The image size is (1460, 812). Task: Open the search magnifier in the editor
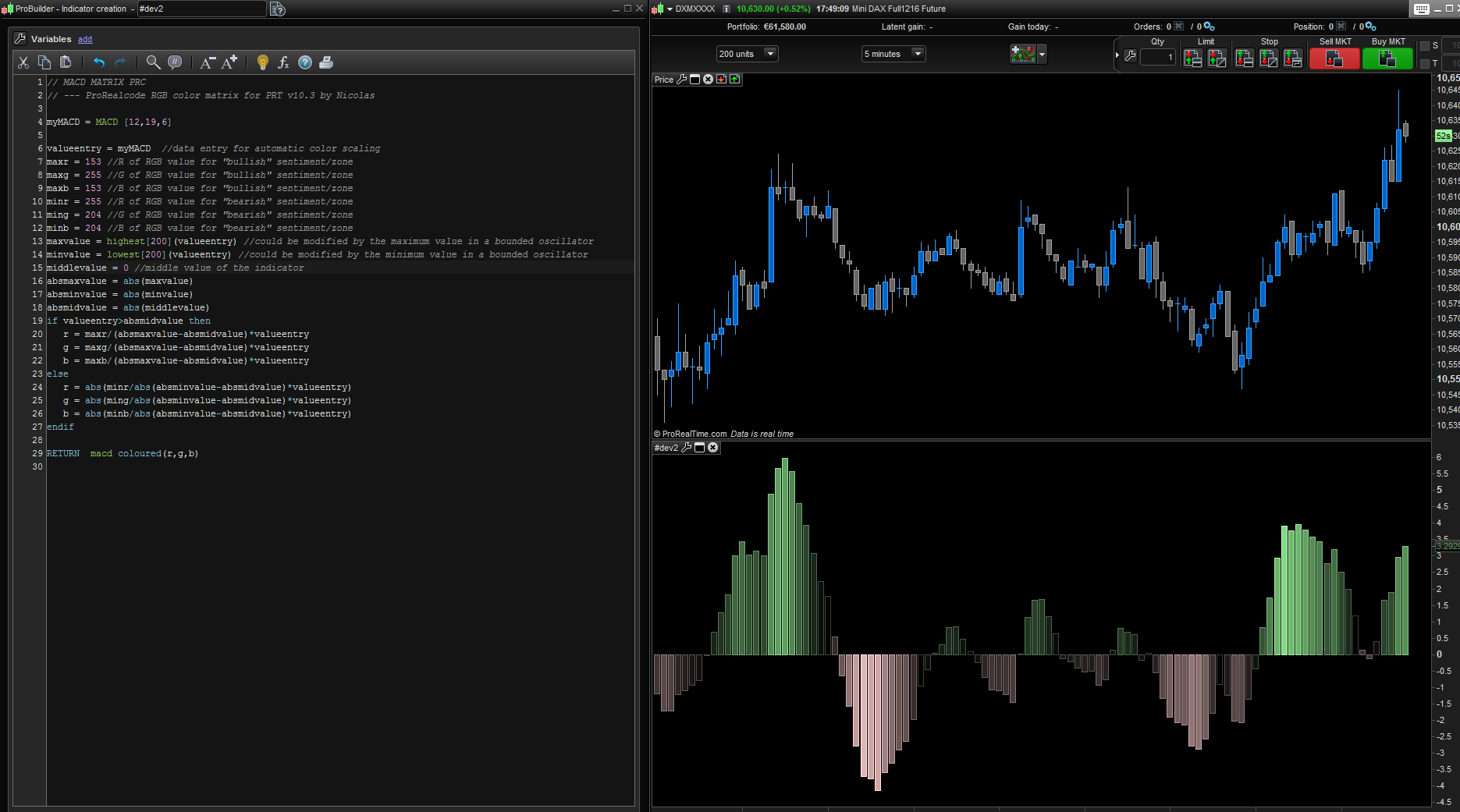(x=154, y=62)
